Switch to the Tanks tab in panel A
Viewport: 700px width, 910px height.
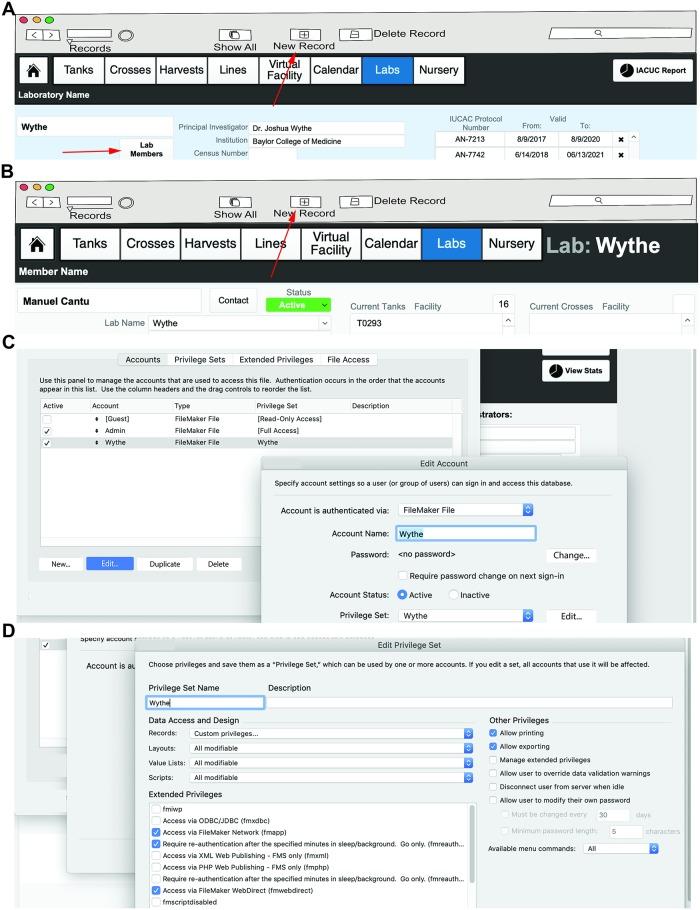point(78,70)
